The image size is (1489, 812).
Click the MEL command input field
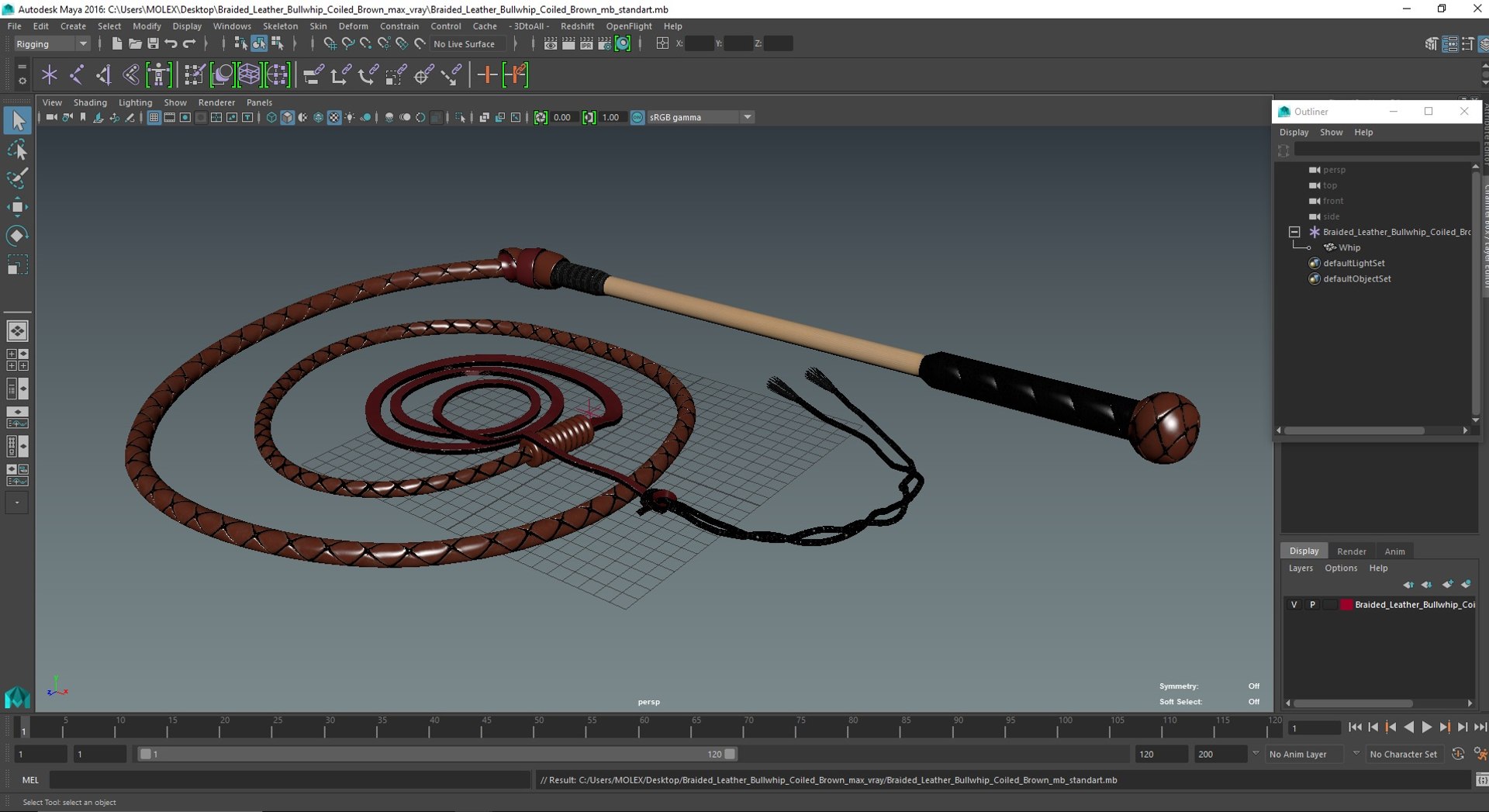[290, 779]
